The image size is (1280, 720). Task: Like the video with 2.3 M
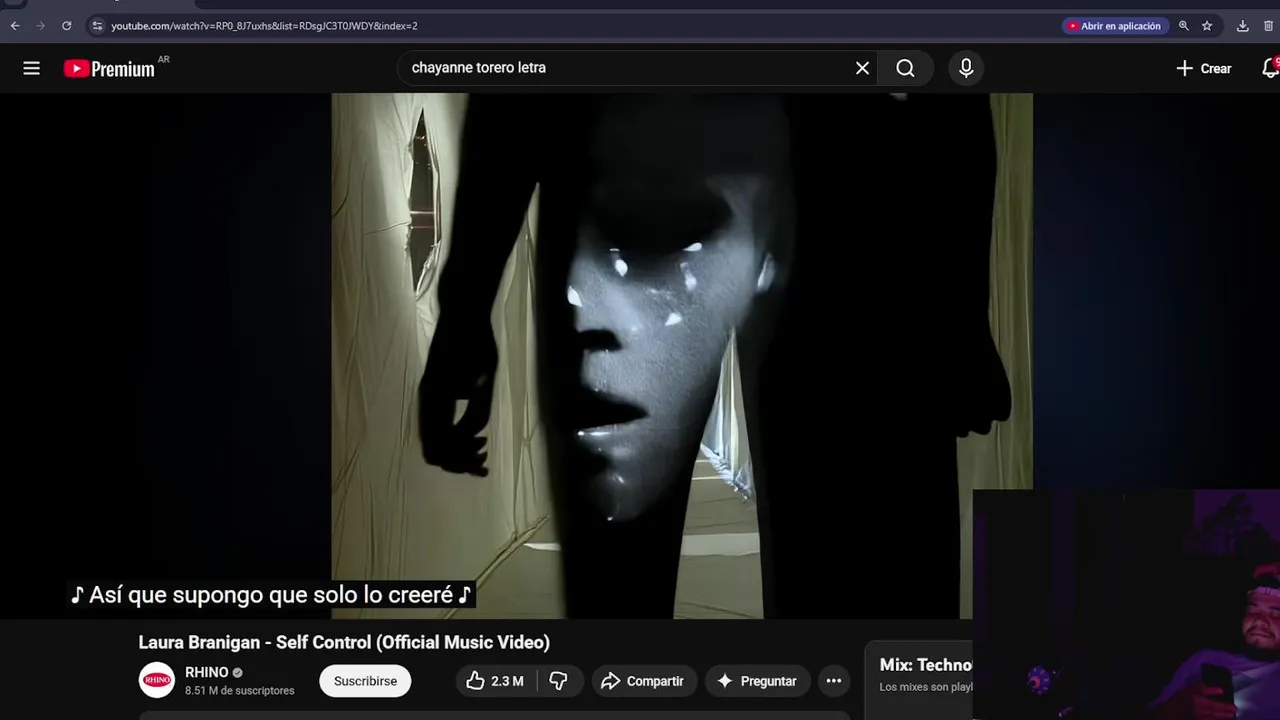coord(497,681)
